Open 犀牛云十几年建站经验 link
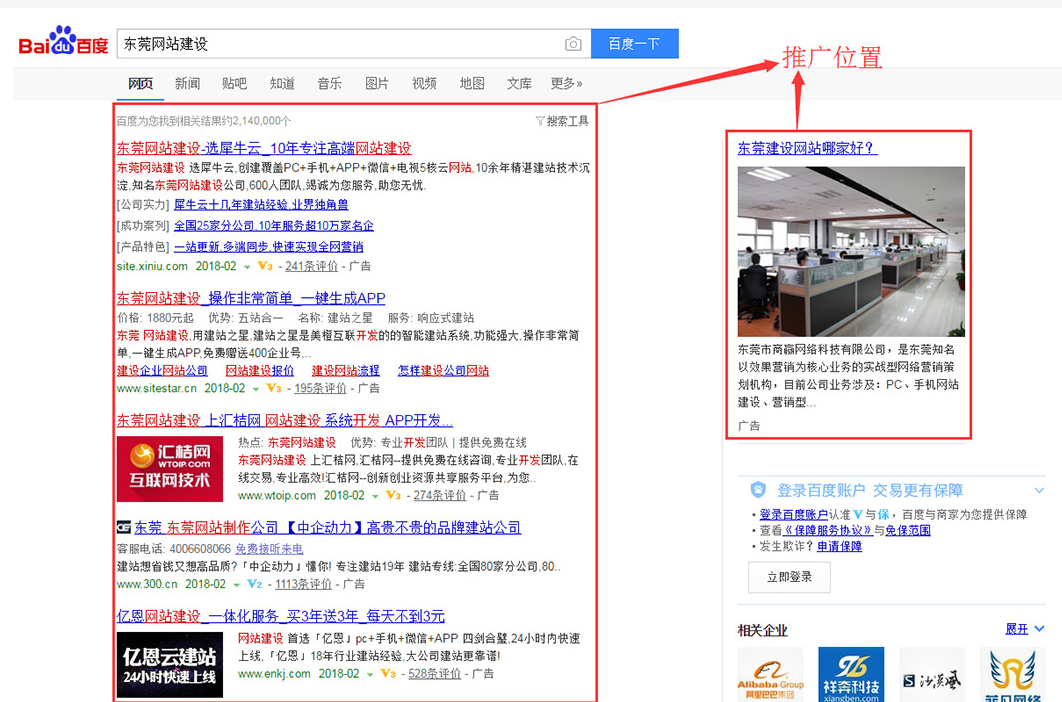 261,205
